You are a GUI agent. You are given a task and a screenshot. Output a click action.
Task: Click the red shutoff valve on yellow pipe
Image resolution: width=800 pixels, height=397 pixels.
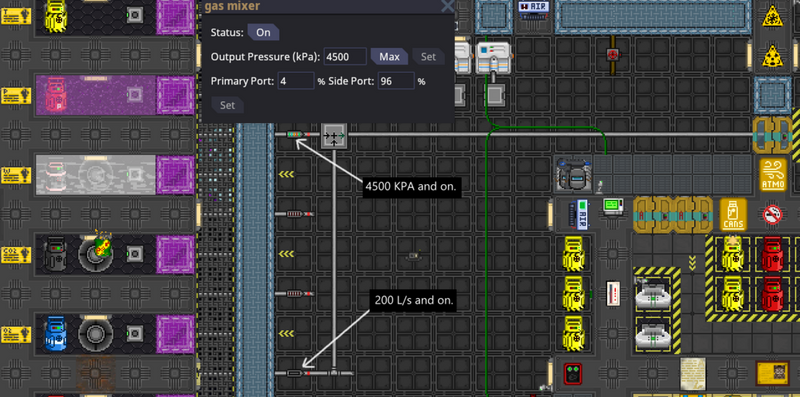click(612, 54)
